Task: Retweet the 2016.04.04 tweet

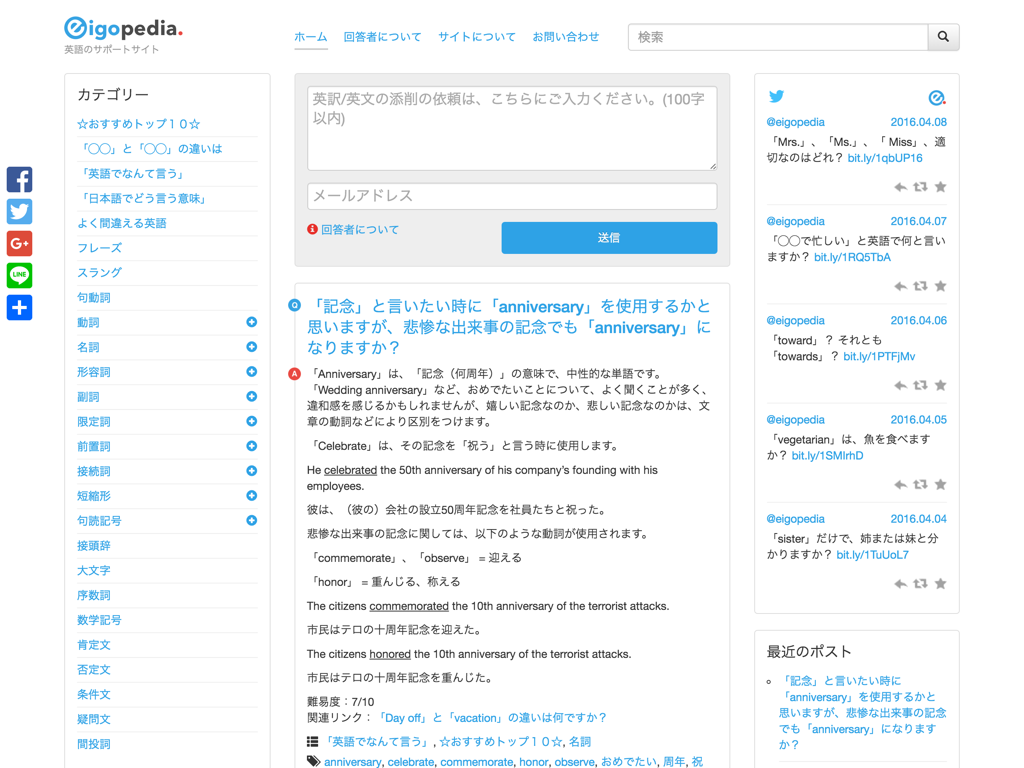Action: (x=920, y=584)
